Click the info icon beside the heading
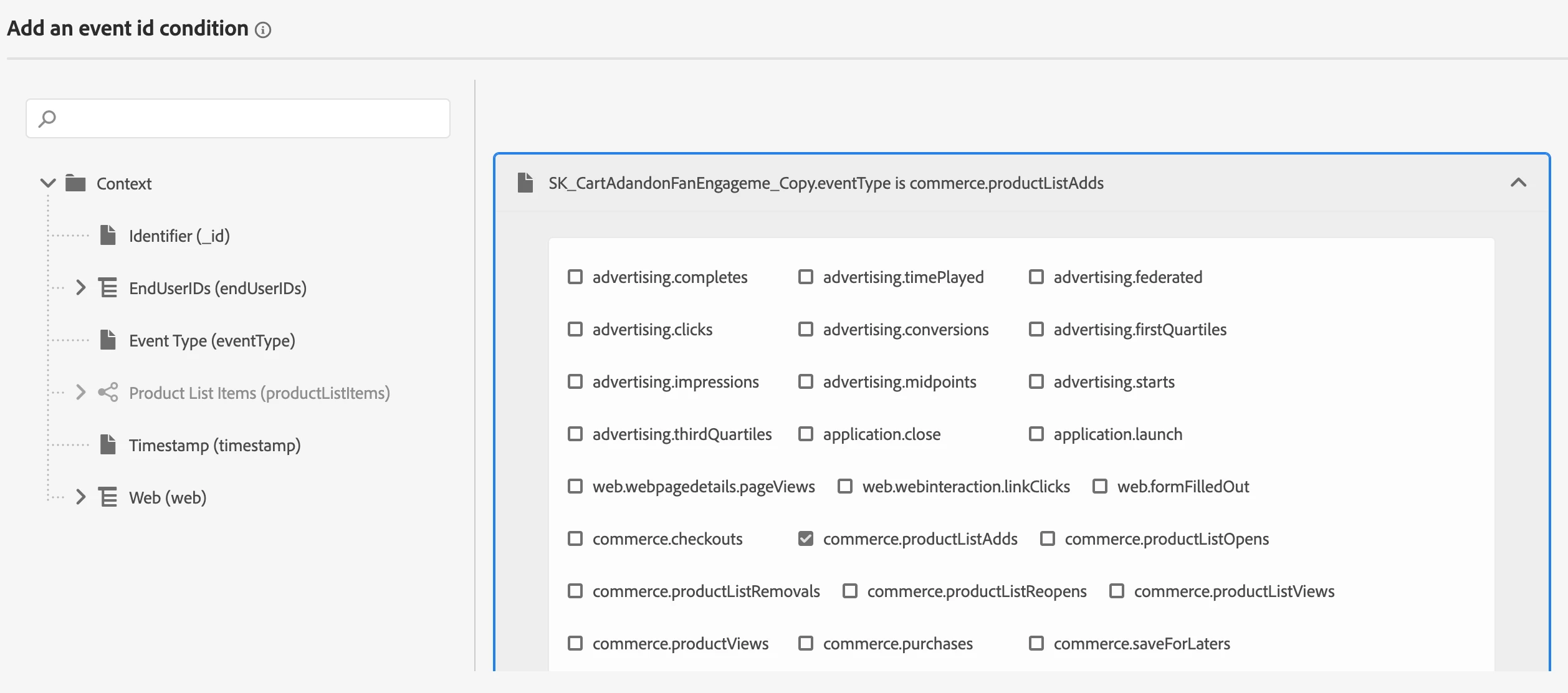 coord(263,30)
